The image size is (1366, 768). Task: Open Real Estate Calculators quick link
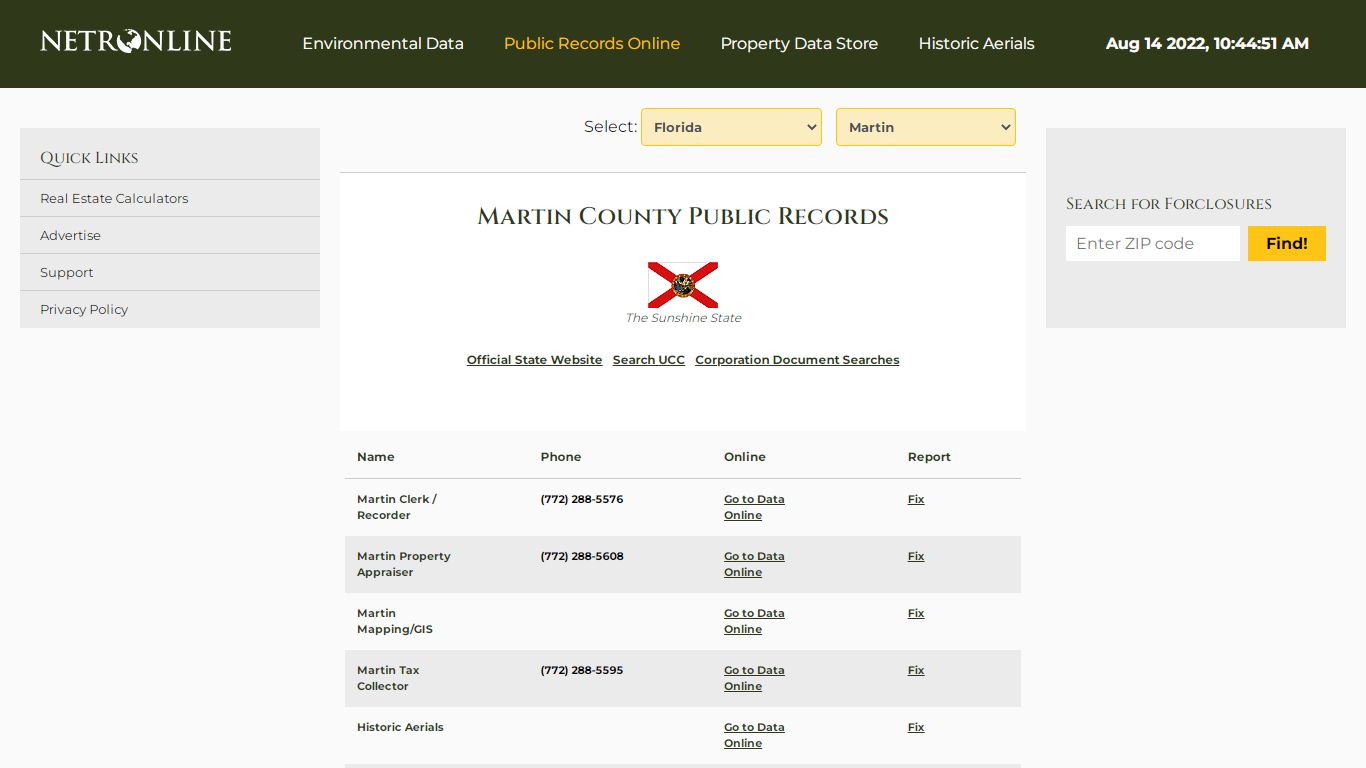point(114,198)
